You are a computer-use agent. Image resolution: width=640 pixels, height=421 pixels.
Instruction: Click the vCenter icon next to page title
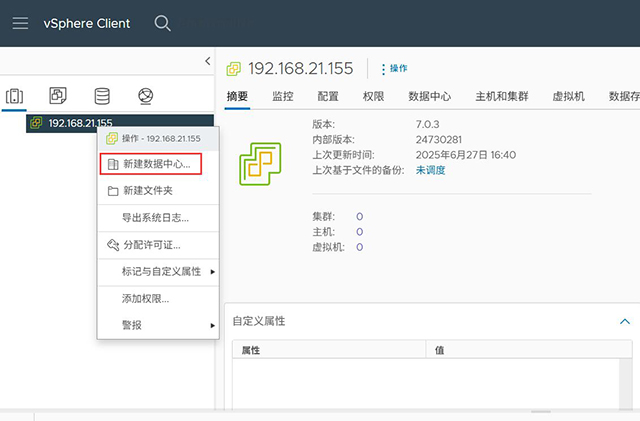234,69
